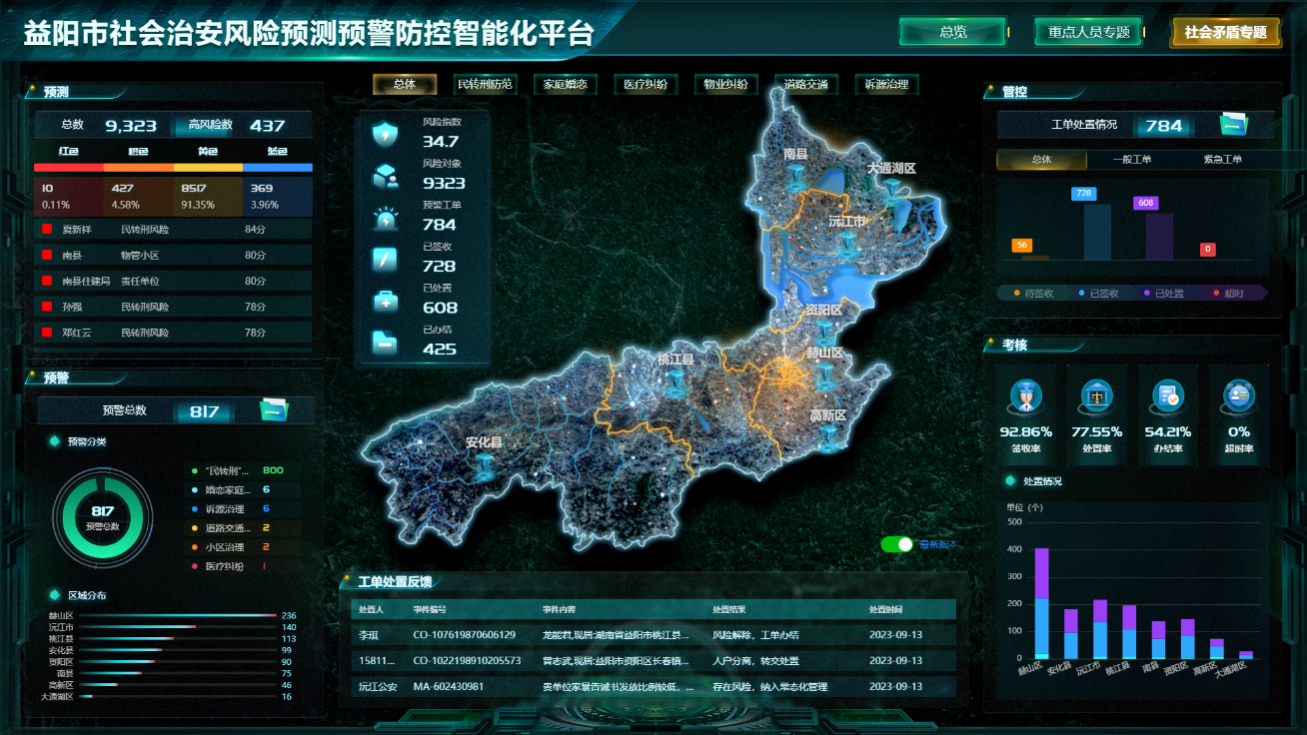The image size is (1307, 735).
Task: Click the 签收率 officer icon
Action: tap(1025, 397)
